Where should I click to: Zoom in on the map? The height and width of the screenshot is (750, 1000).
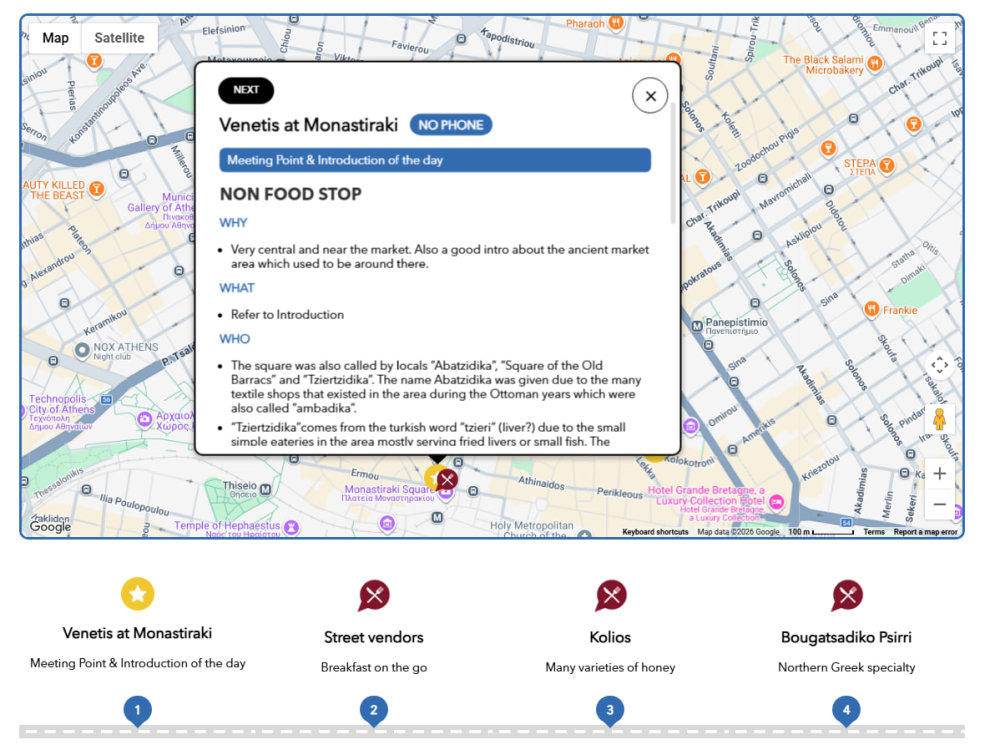pyautogui.click(x=939, y=474)
